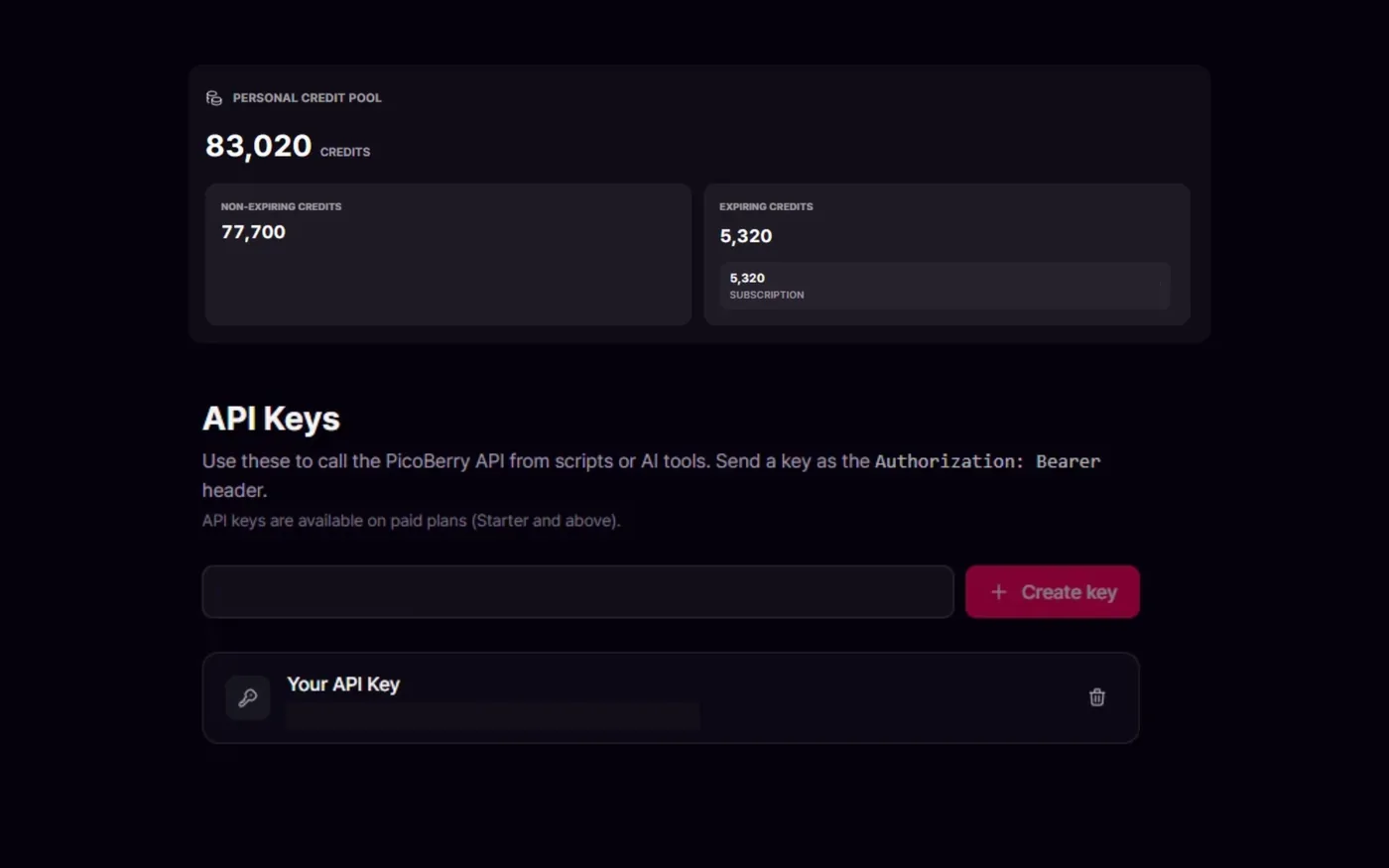This screenshot has width=1389, height=868.
Task: Open the 5,320 Subscription credits row
Action: (945, 286)
